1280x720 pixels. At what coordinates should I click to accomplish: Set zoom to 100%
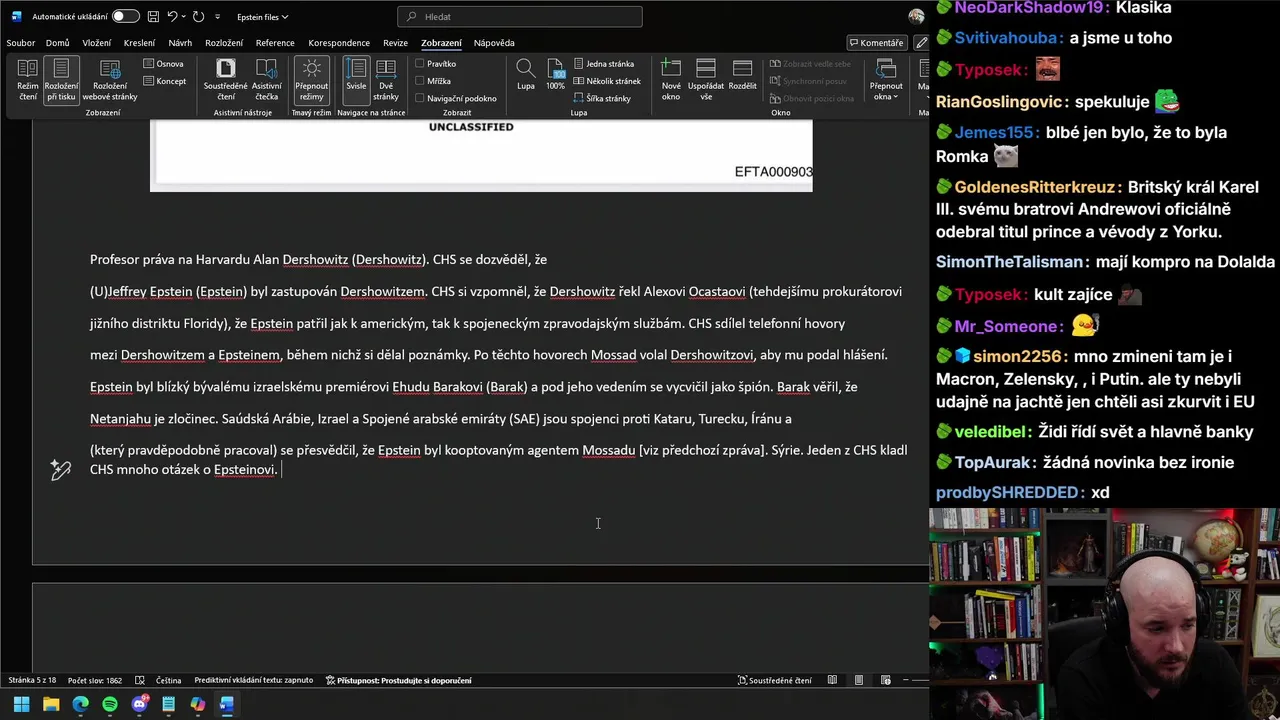click(x=556, y=76)
